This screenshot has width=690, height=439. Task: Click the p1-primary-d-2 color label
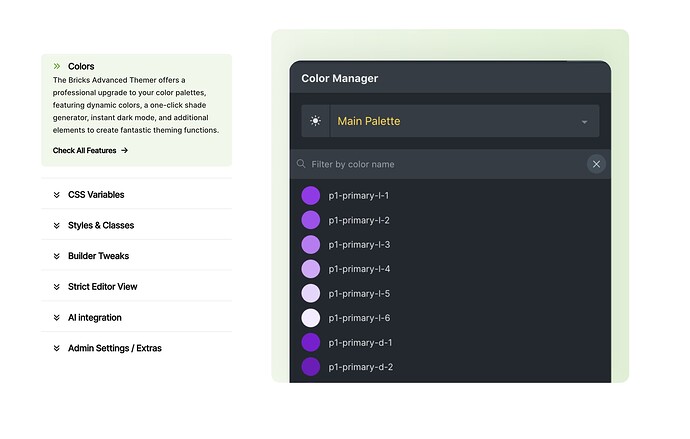(x=360, y=367)
